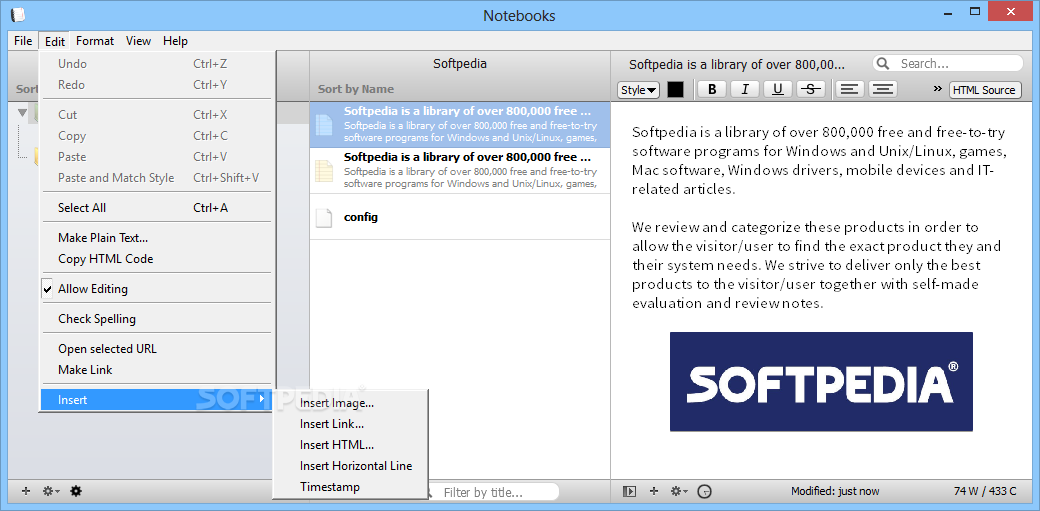
Task: Open the Style dropdown
Action: 638,90
